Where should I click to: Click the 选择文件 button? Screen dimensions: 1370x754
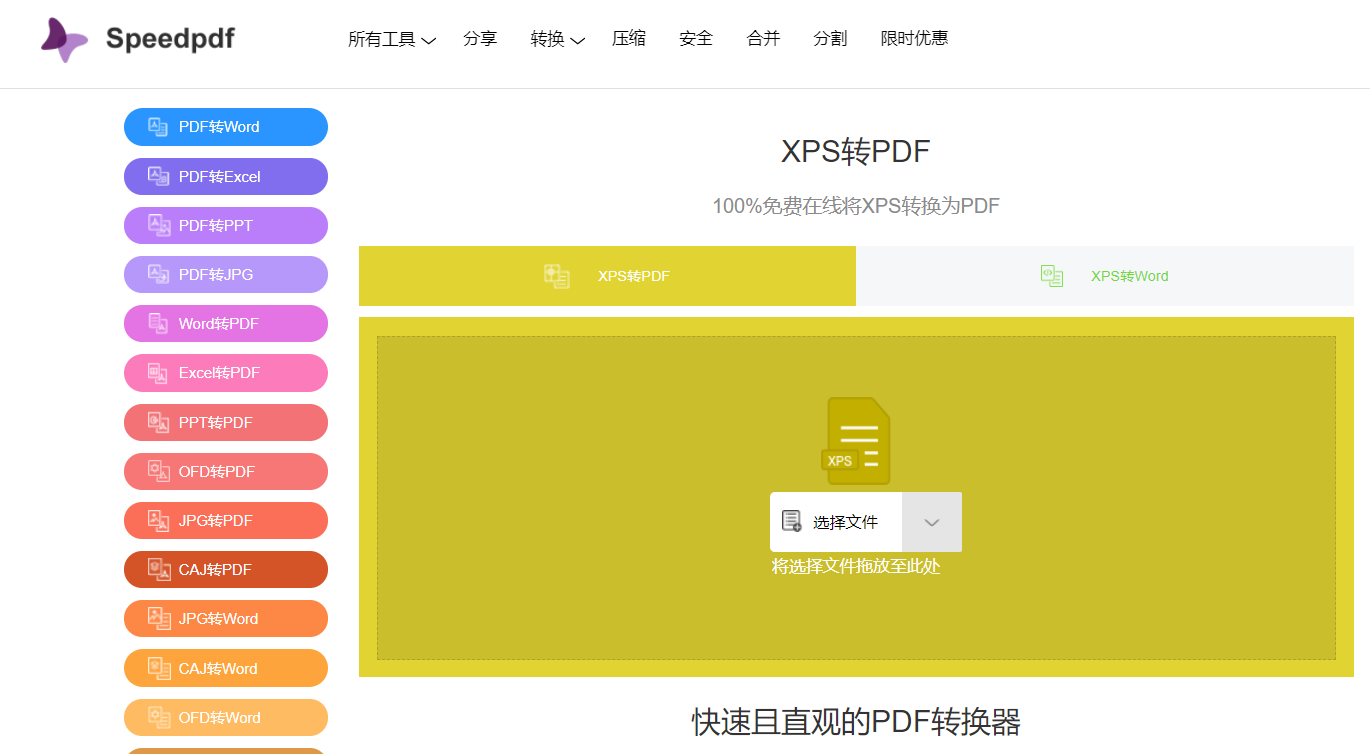coord(836,522)
